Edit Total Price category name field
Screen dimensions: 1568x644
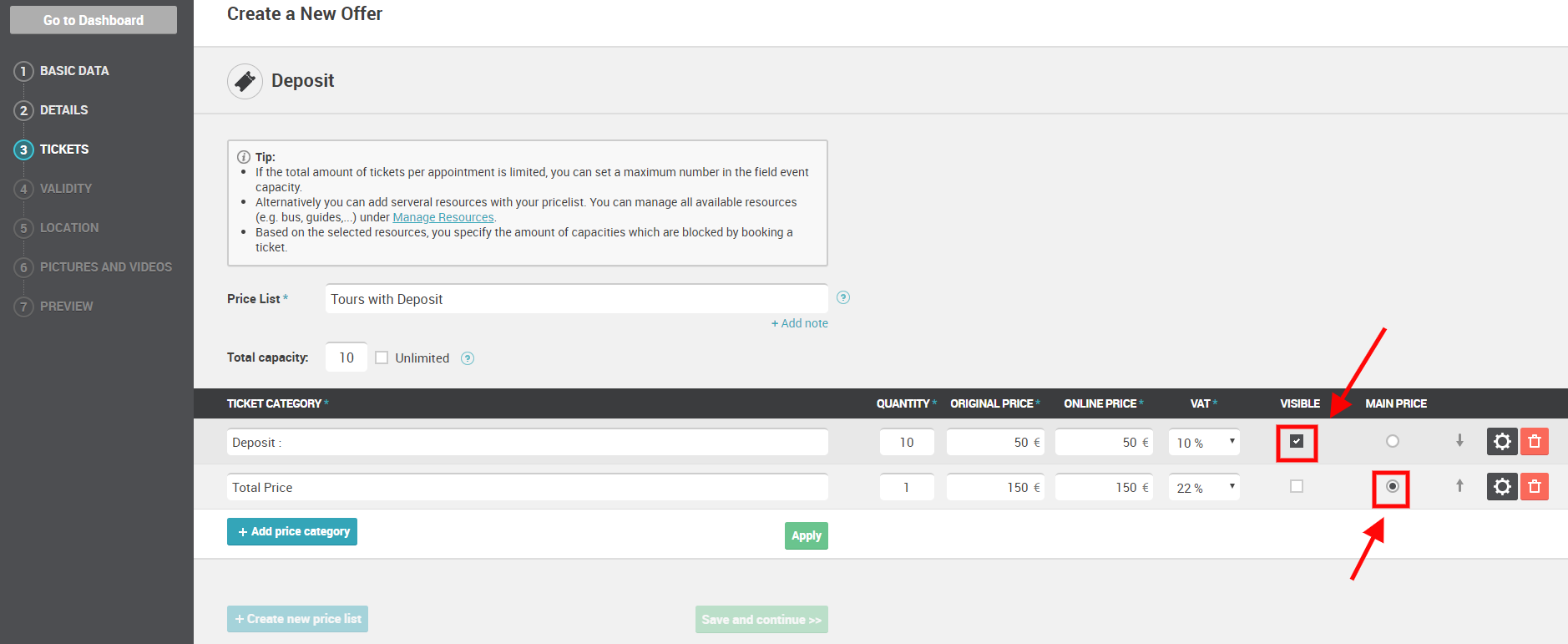click(528, 487)
